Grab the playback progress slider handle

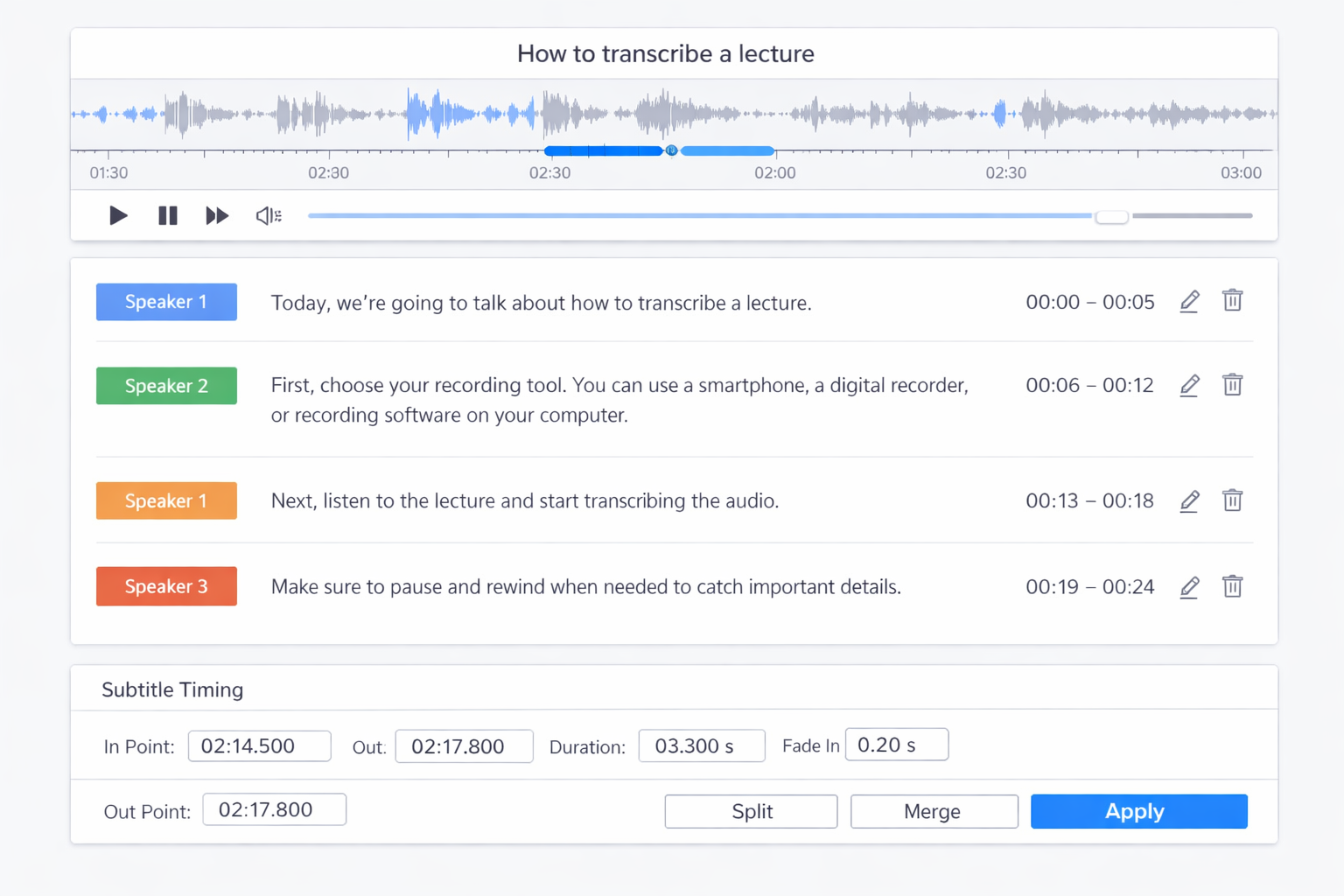coord(1111,215)
